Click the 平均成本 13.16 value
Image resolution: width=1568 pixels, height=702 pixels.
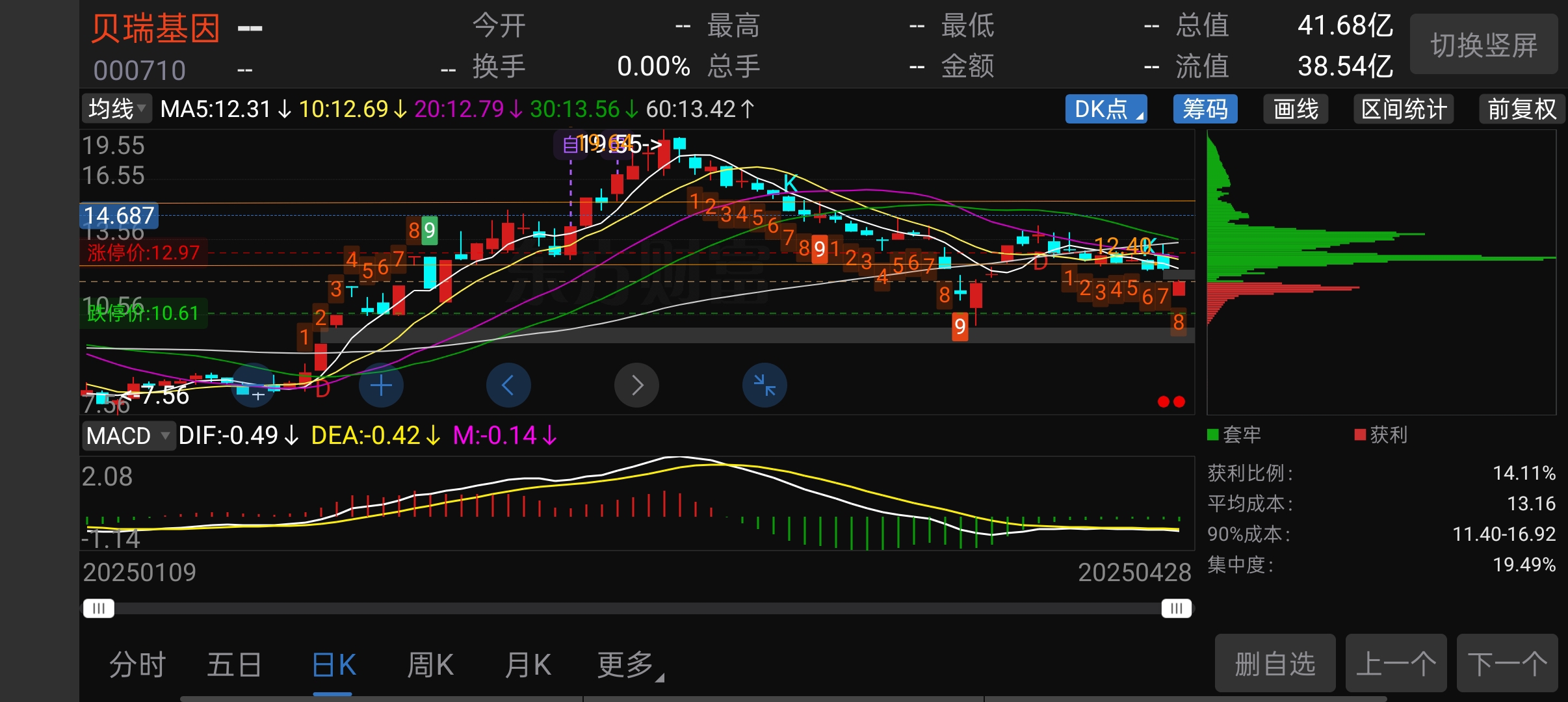[x=1531, y=504]
